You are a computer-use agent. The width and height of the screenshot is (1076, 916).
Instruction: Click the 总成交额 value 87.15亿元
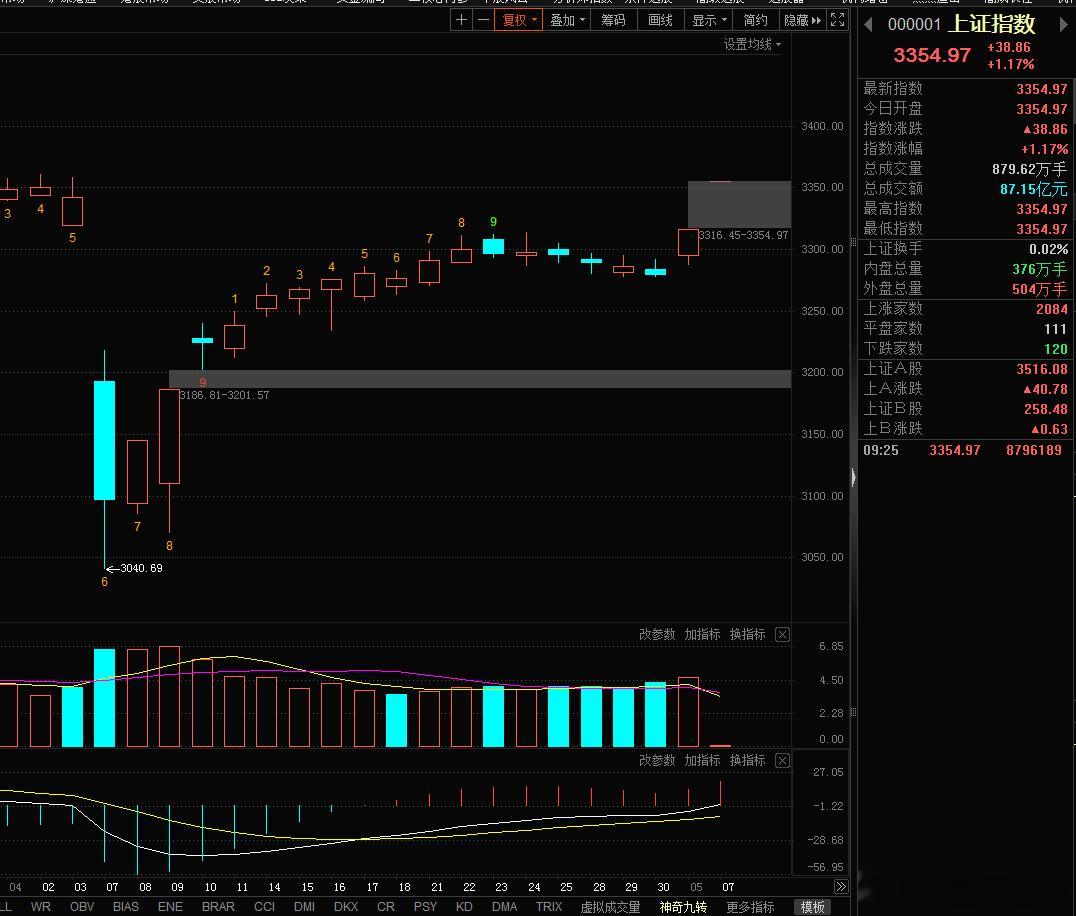[x=1033, y=189]
